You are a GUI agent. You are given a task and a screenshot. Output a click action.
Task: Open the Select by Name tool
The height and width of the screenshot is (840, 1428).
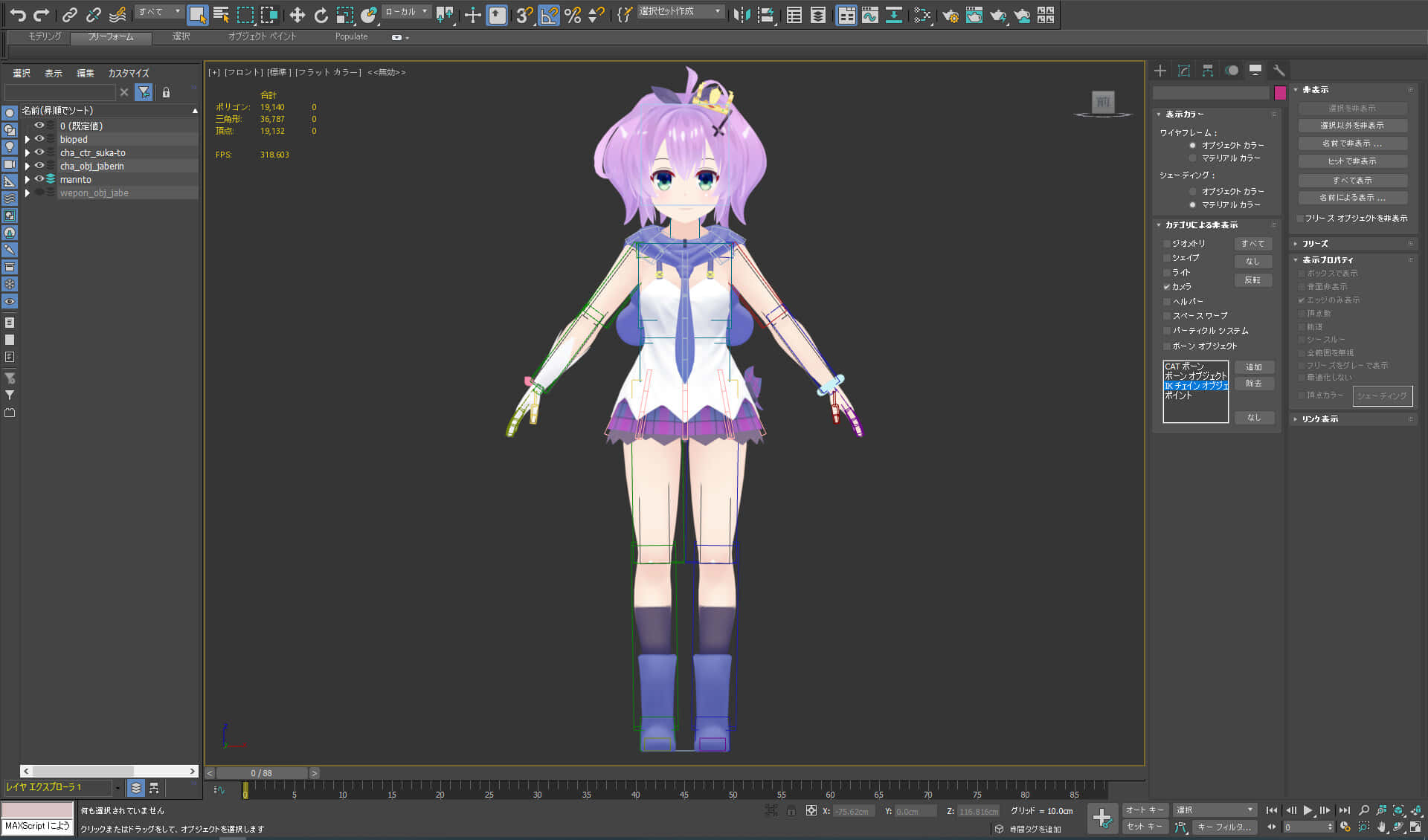click(x=221, y=14)
